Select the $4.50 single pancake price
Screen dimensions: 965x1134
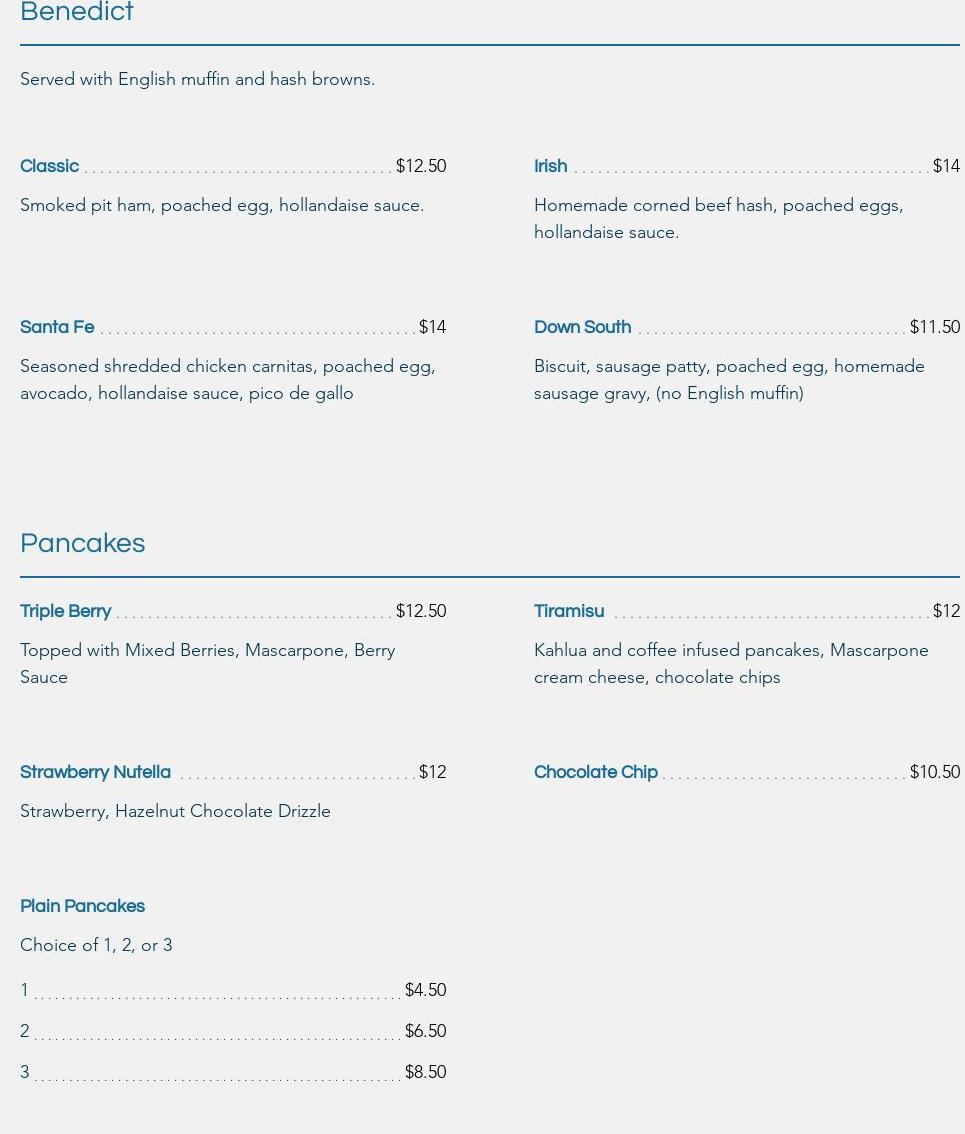pos(425,990)
